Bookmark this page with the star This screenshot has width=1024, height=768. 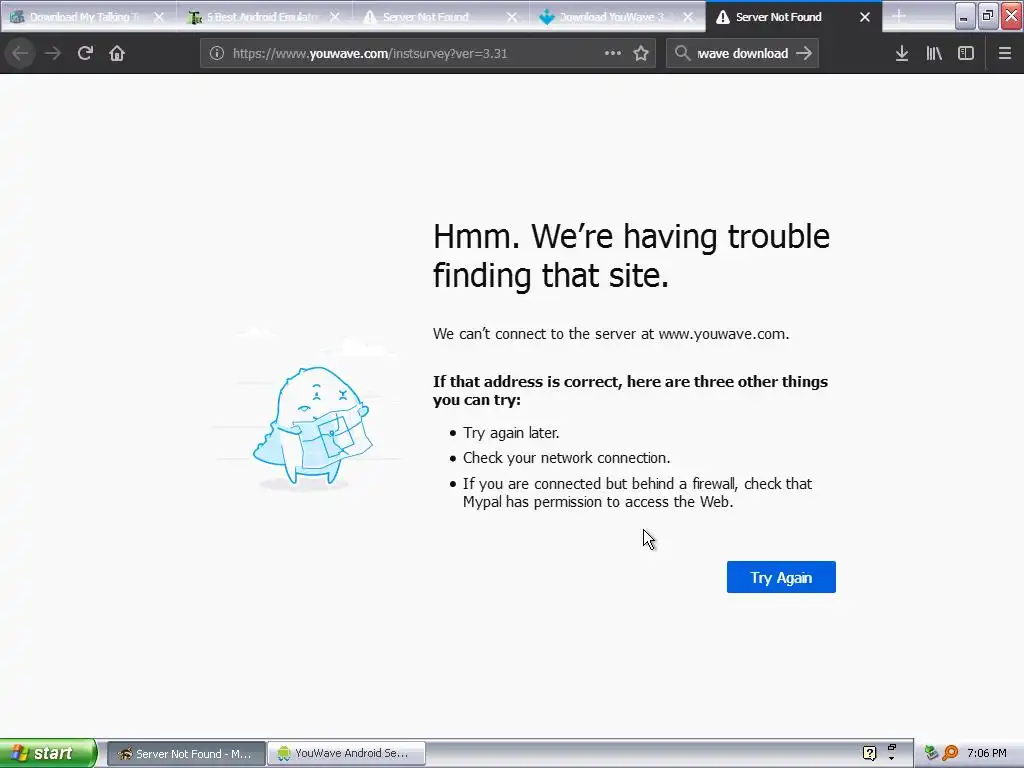coord(641,54)
